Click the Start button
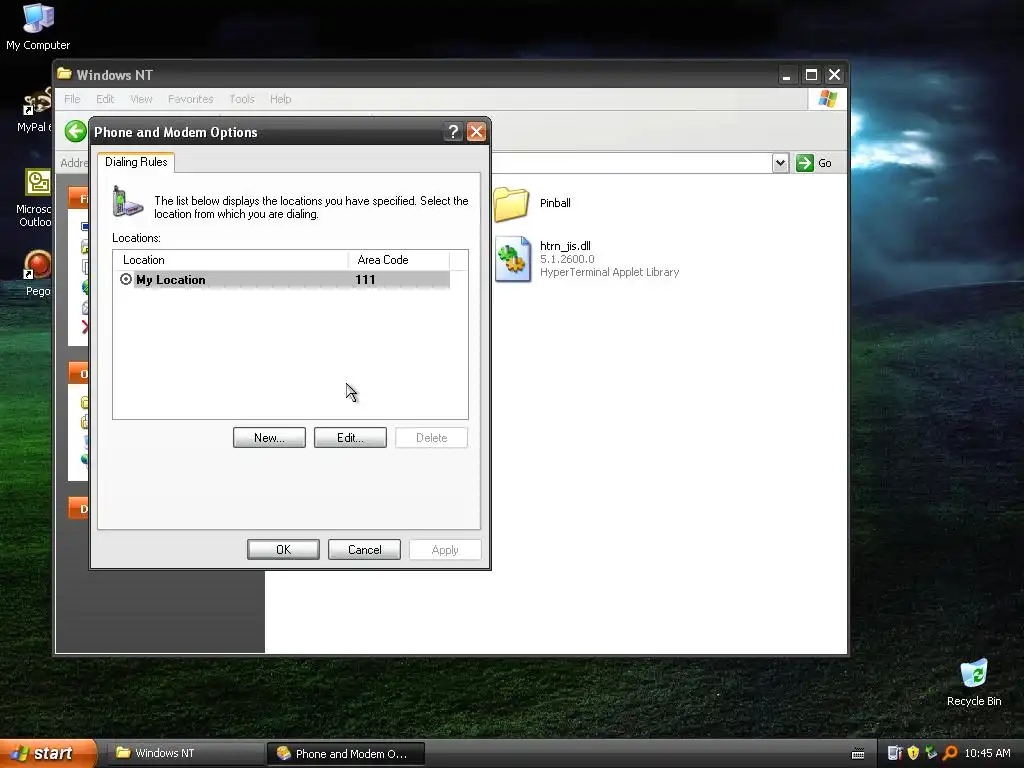Image resolution: width=1024 pixels, height=768 pixels. [x=48, y=754]
